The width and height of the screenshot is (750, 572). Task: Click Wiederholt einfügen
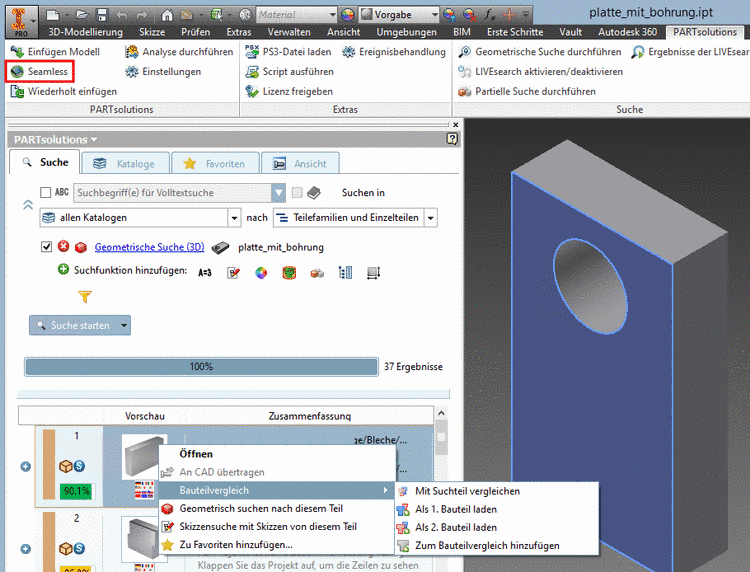coord(64,91)
